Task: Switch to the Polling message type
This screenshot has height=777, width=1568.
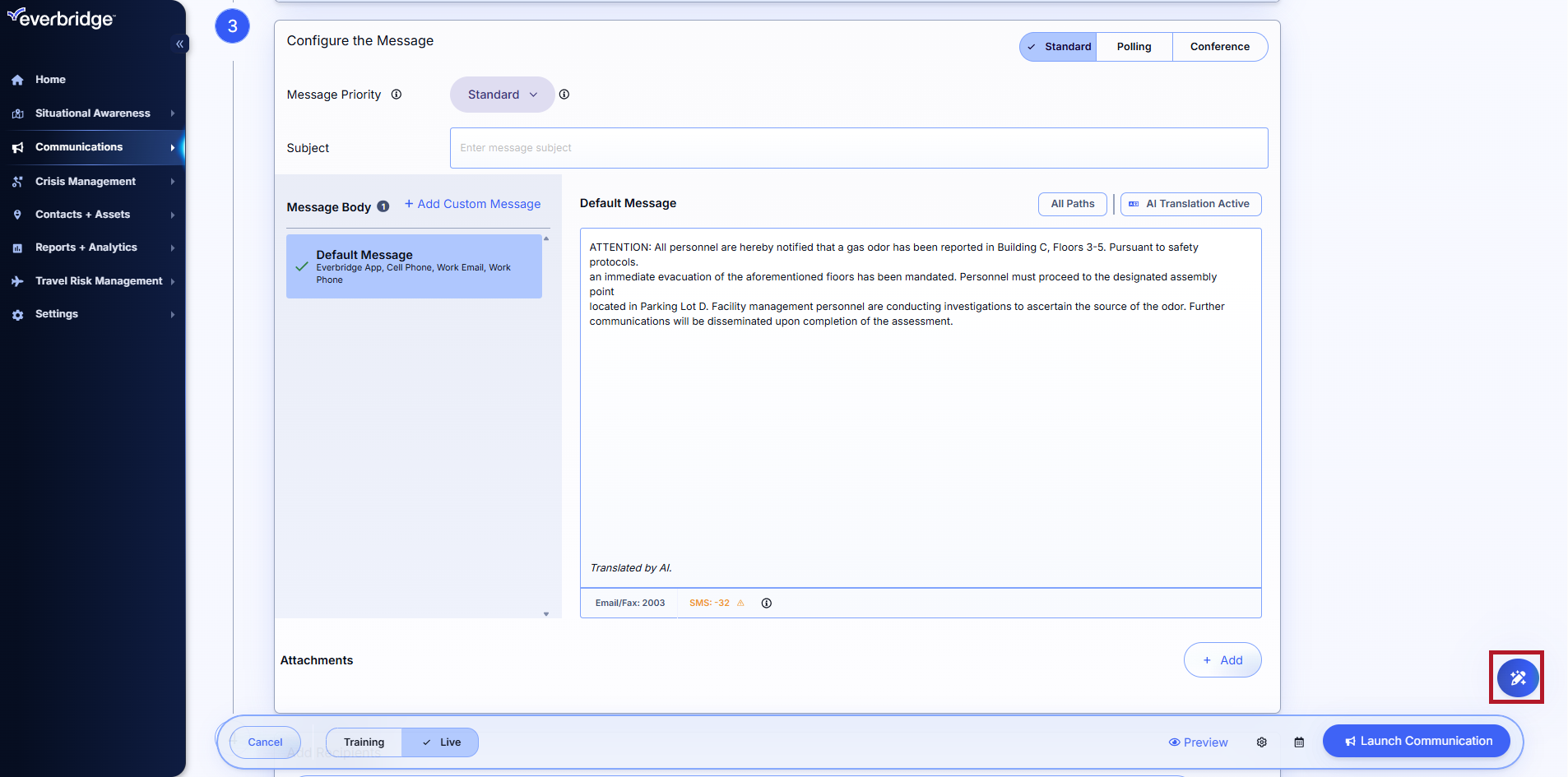Action: click(x=1133, y=47)
